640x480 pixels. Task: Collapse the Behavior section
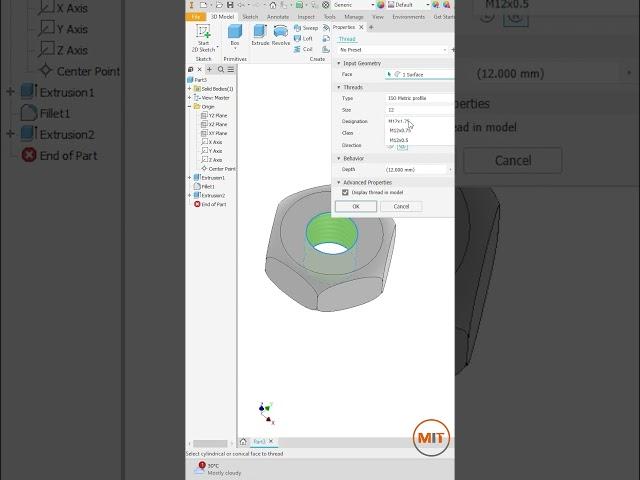point(338,158)
